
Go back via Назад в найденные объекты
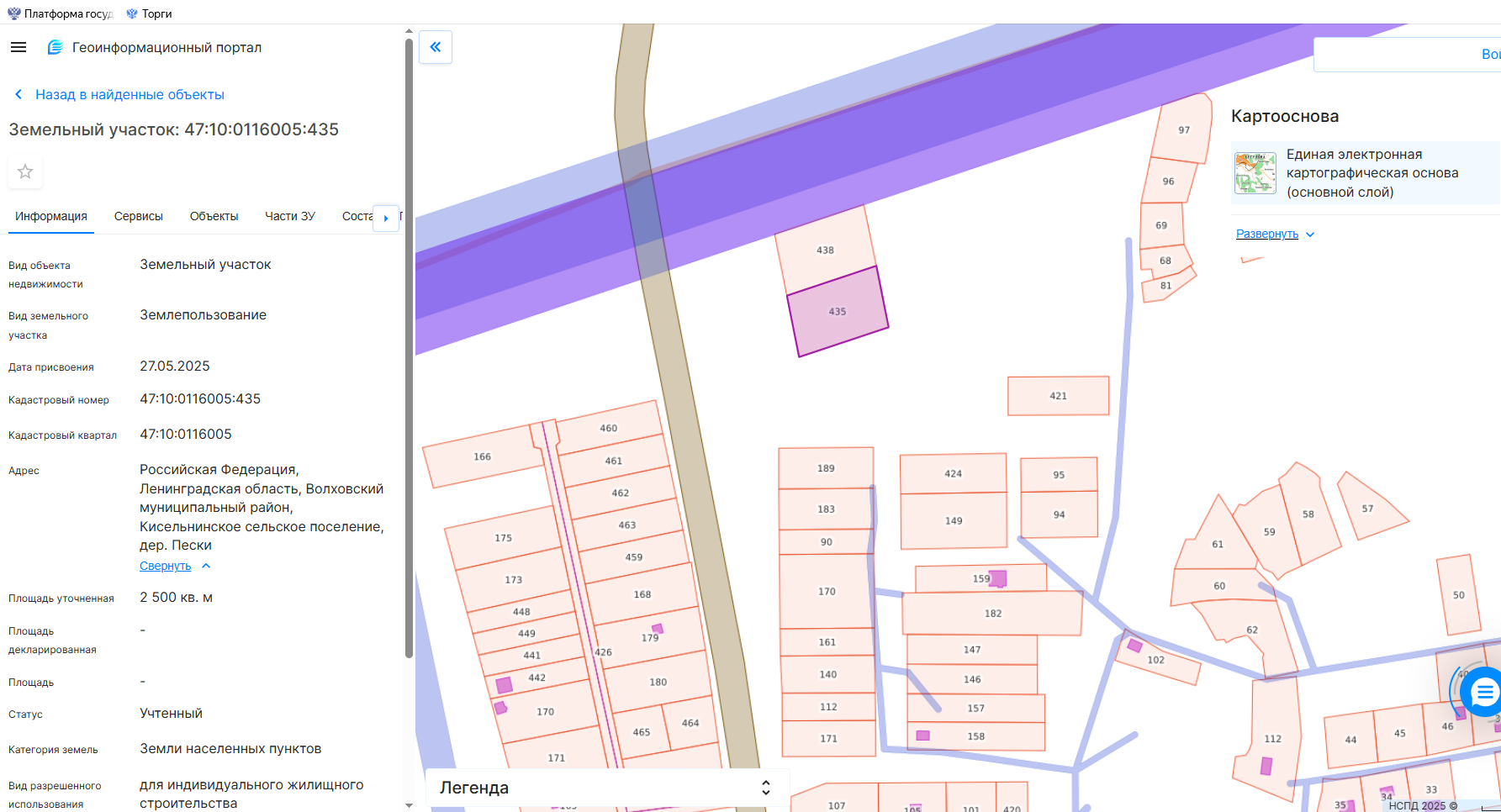tap(129, 95)
